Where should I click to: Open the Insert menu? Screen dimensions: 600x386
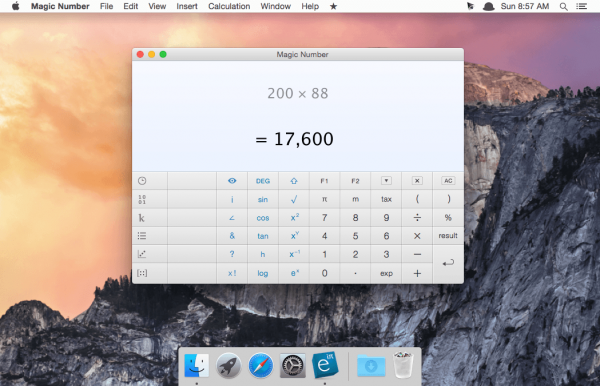click(187, 6)
